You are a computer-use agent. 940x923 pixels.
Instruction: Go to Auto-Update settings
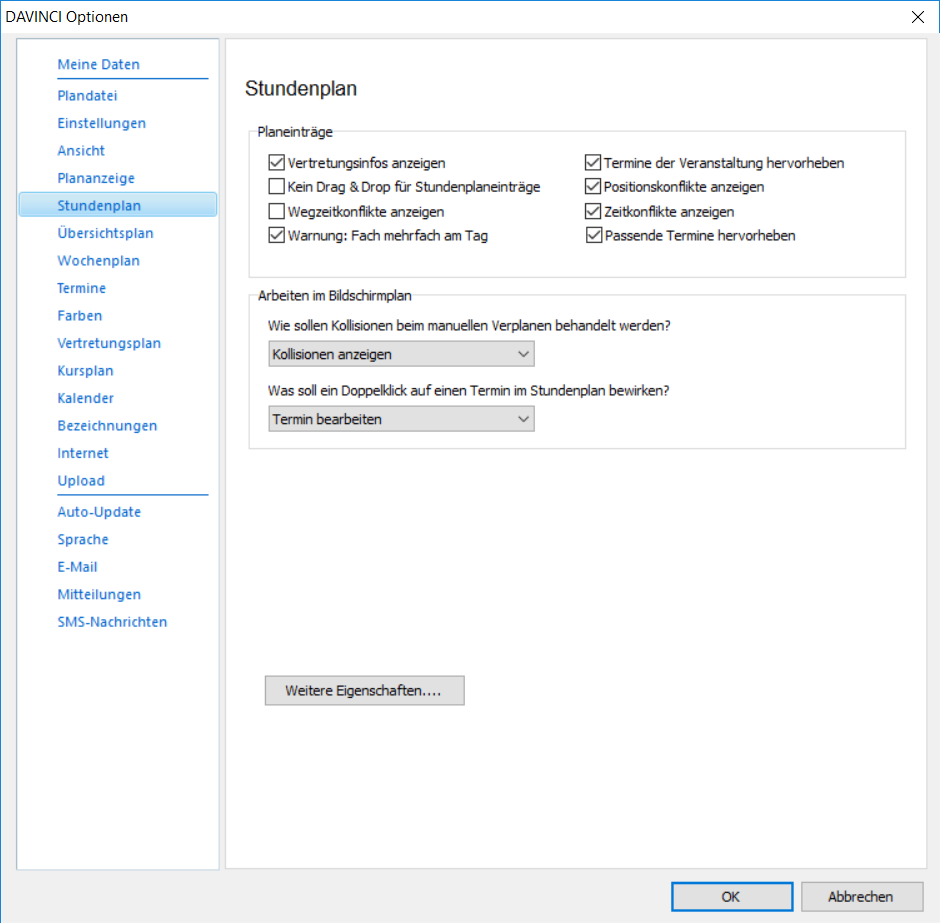pos(100,512)
